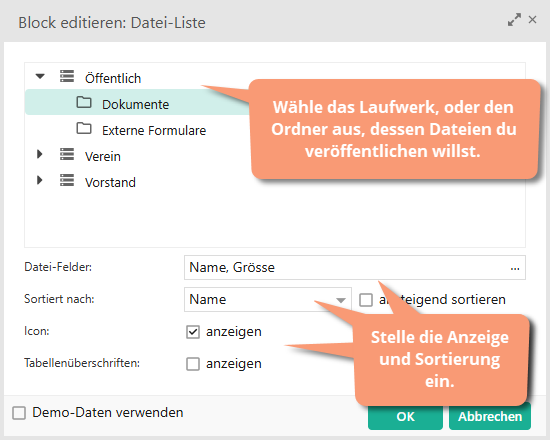Uncheck the Icon anzeigen checkbox

[193, 332]
